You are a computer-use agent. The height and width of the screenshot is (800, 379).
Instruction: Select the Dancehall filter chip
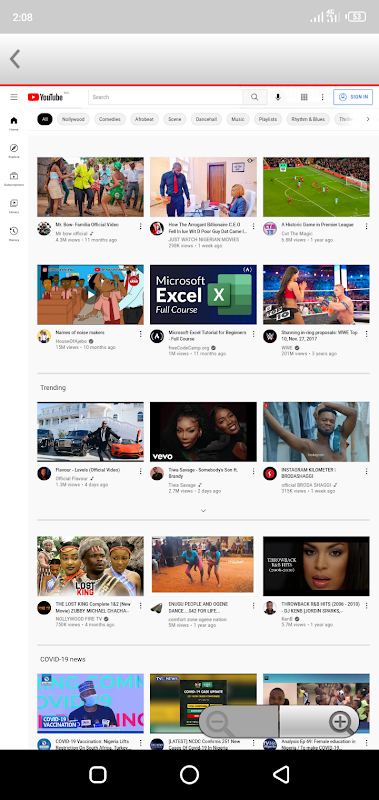point(207,119)
